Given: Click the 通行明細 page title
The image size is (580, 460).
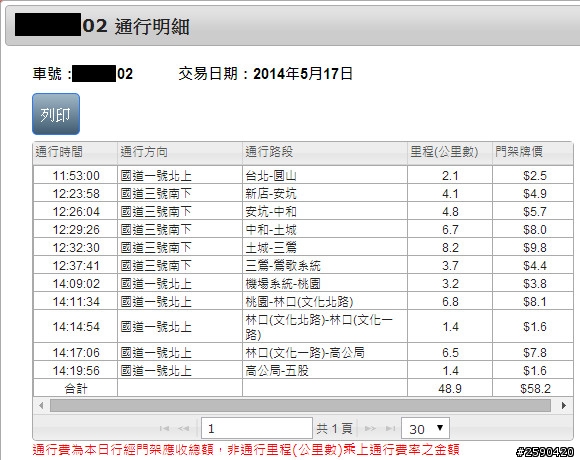Looking at the screenshot, I should pyautogui.click(x=152, y=27).
